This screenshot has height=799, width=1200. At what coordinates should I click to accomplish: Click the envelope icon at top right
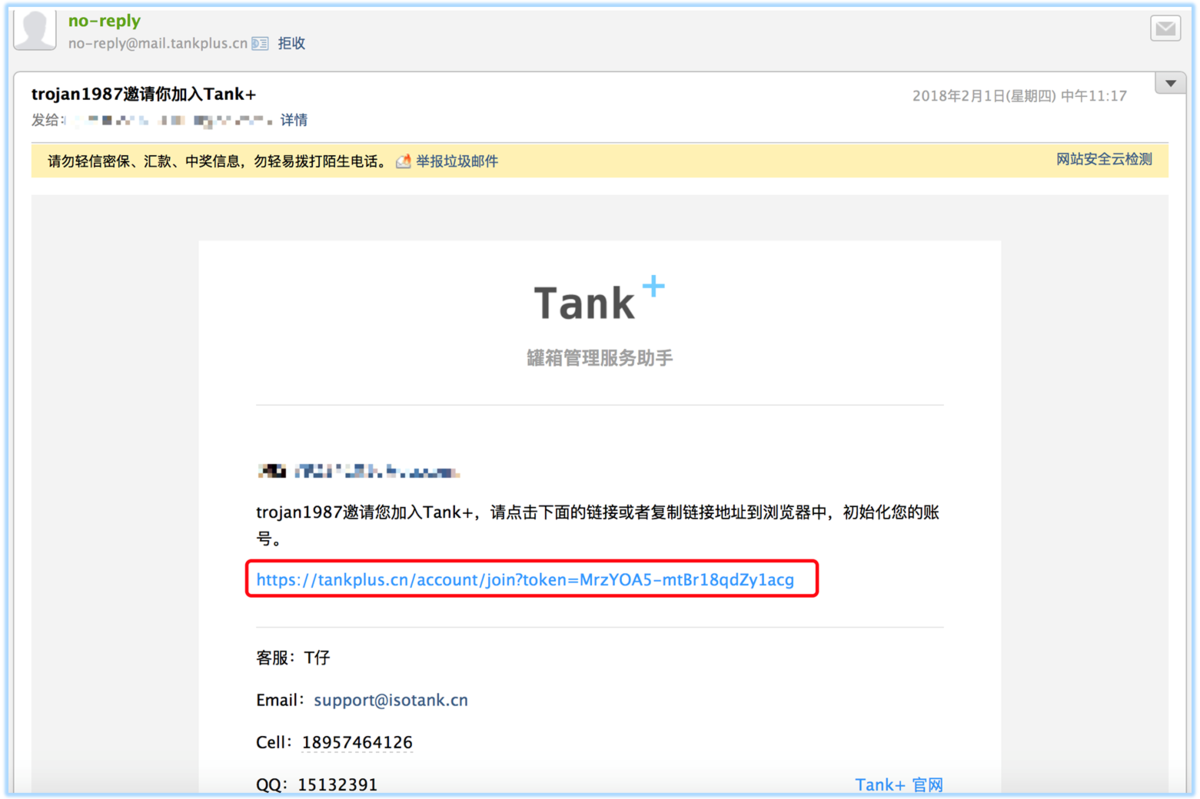click(1165, 29)
